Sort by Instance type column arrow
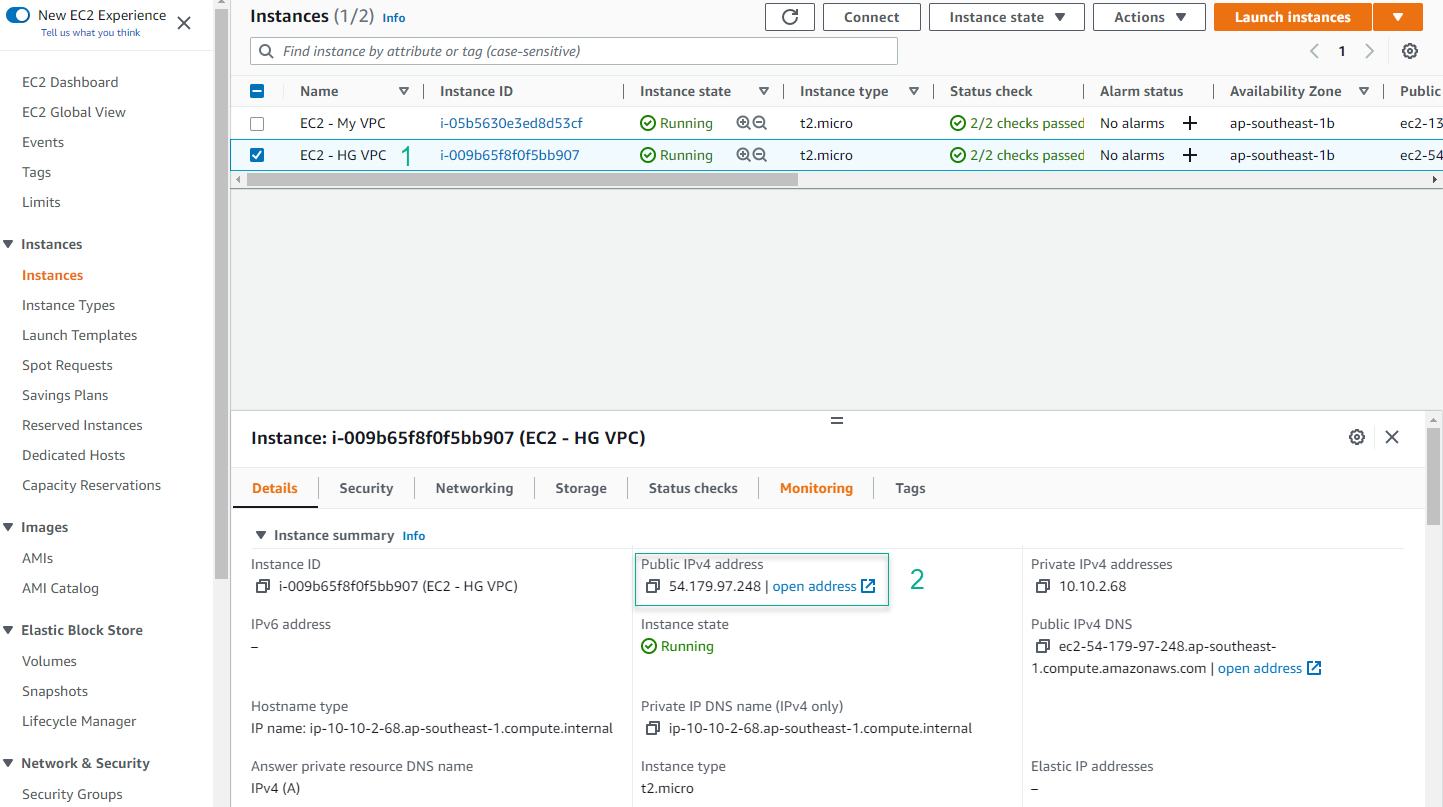The height and width of the screenshot is (807, 1443). (914, 91)
